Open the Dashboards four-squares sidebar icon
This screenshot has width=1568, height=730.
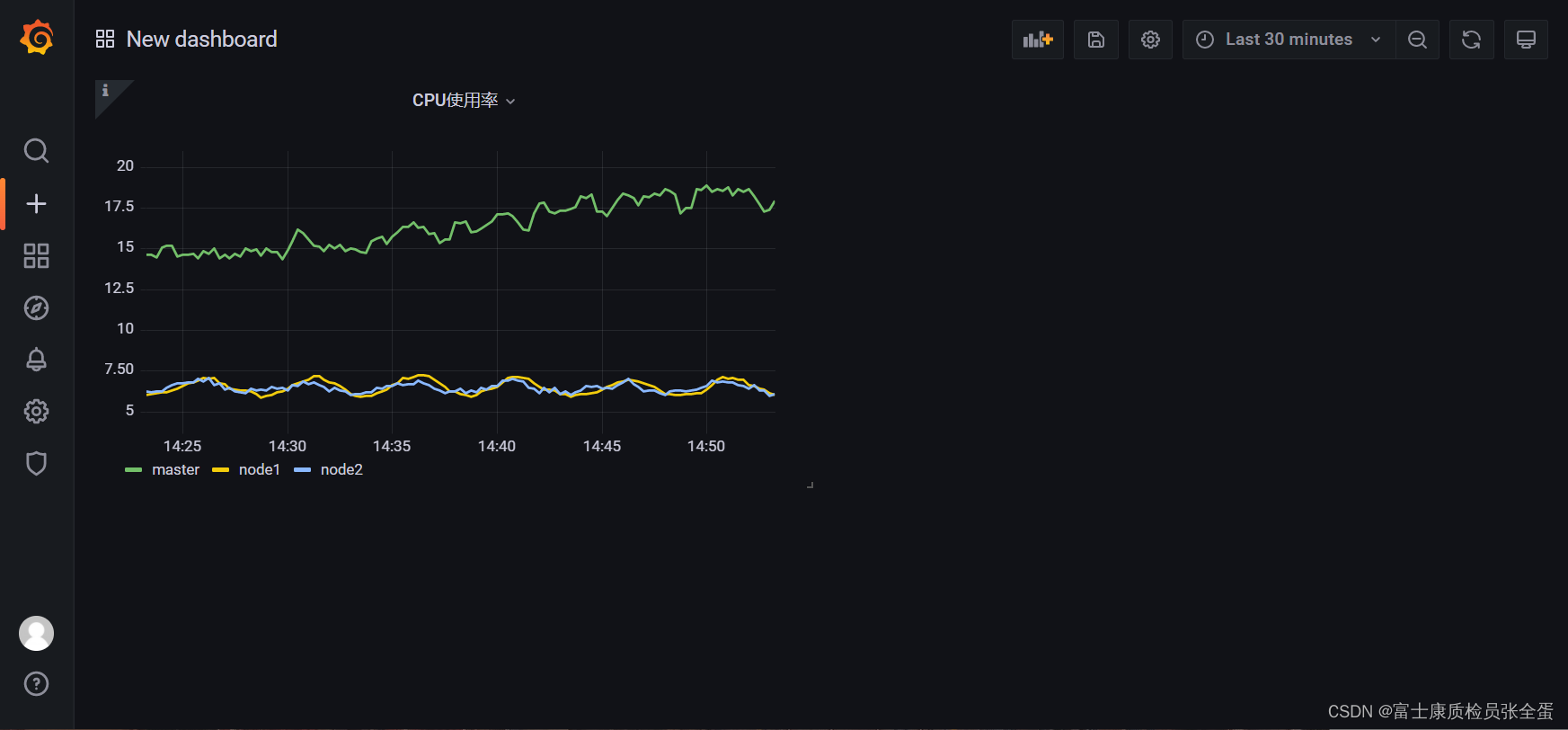click(36, 256)
